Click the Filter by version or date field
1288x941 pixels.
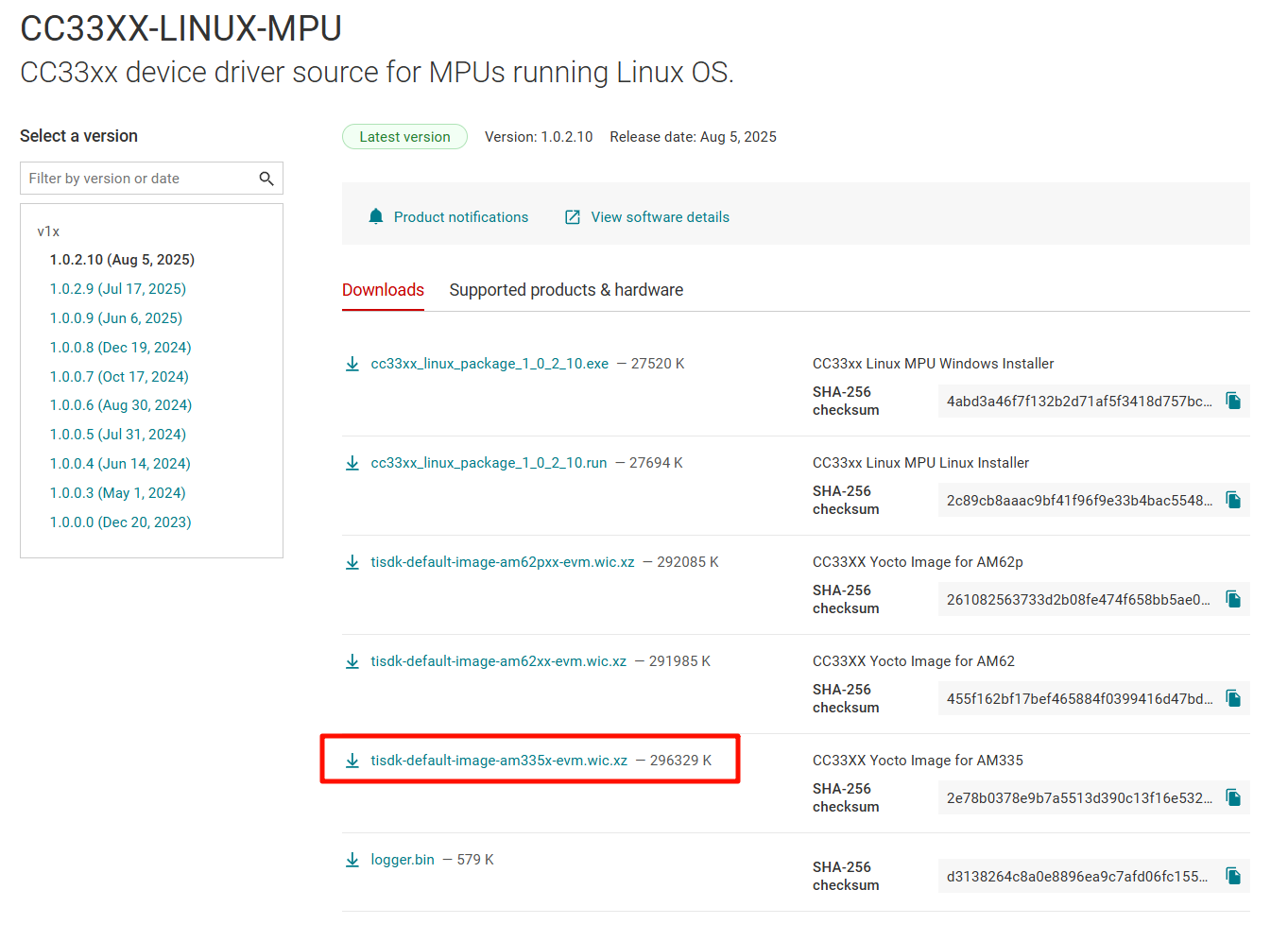[151, 179]
